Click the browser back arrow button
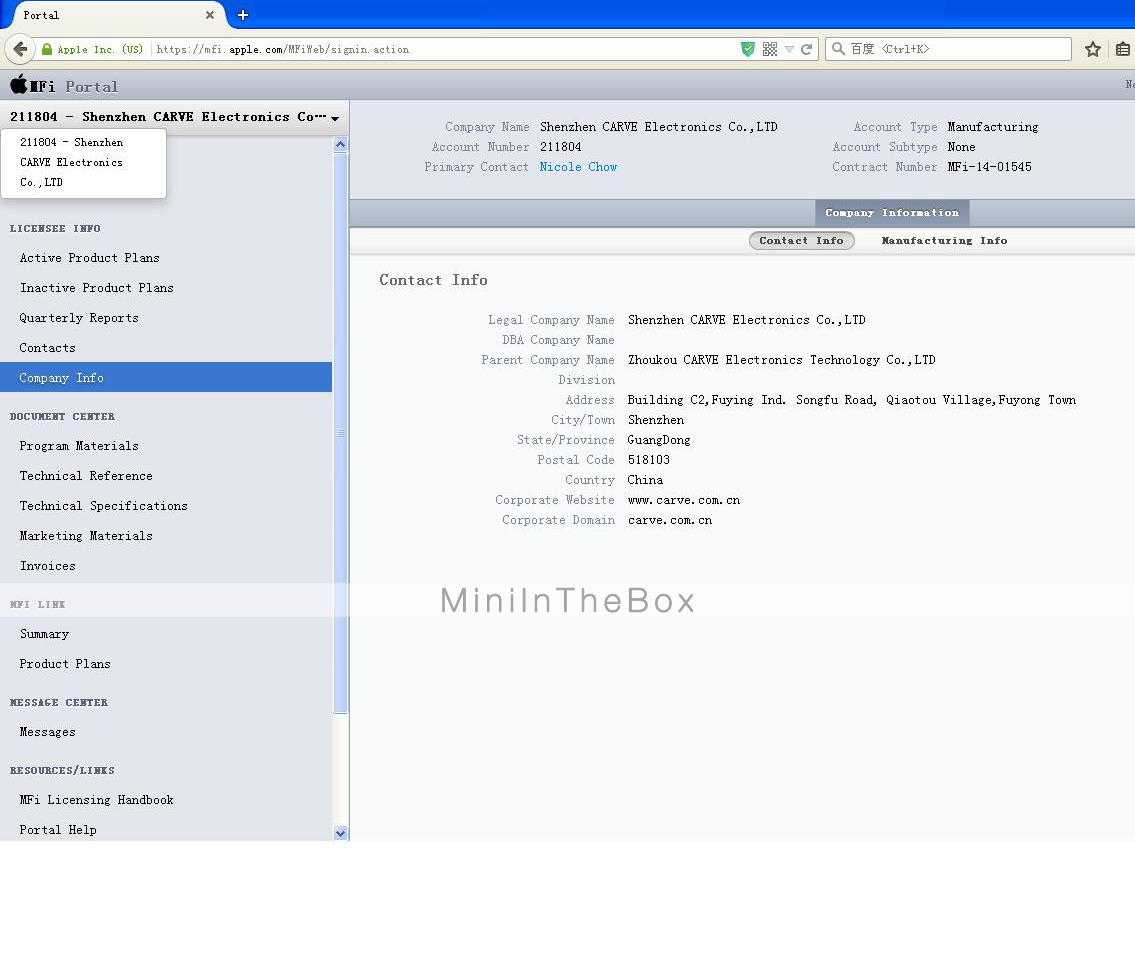 click(x=20, y=49)
